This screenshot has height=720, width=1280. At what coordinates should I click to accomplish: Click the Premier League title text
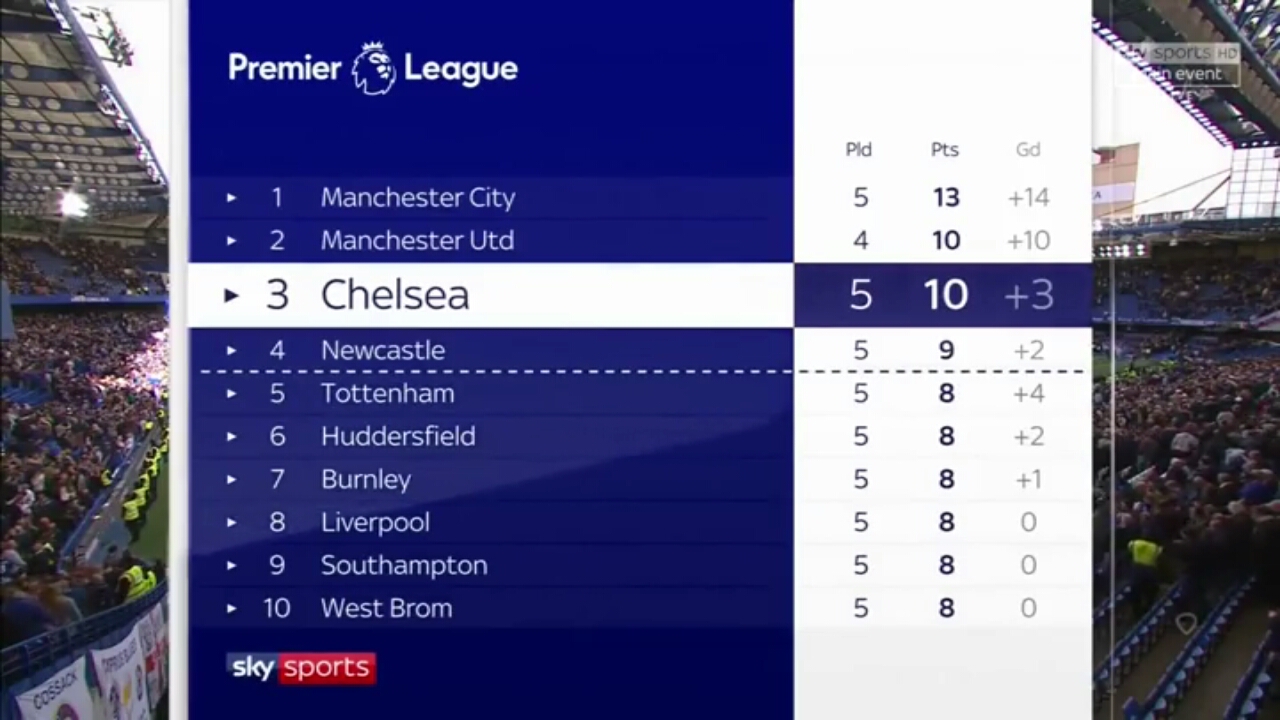click(373, 68)
